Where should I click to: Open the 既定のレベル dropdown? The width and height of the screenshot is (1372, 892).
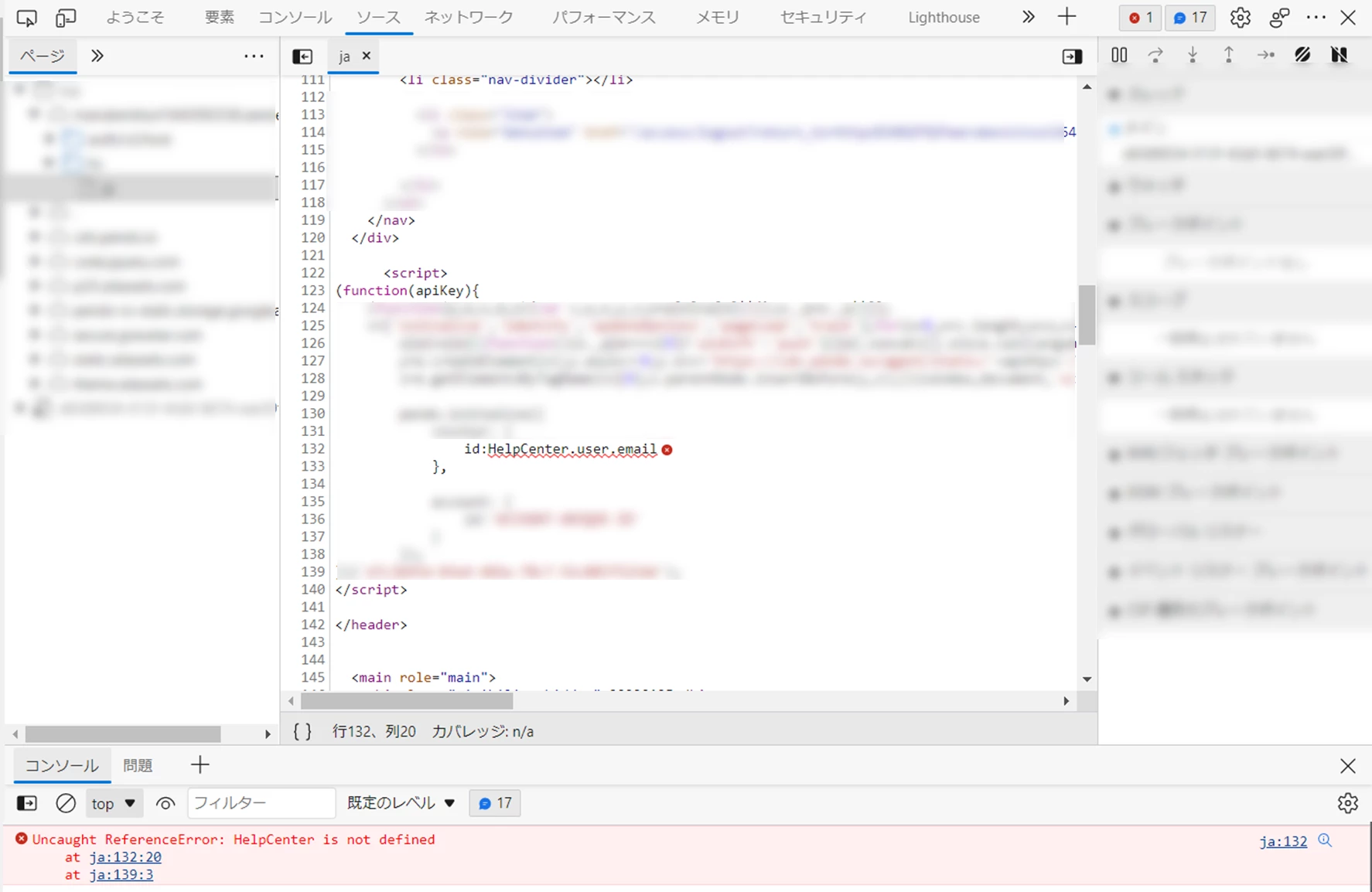click(401, 803)
